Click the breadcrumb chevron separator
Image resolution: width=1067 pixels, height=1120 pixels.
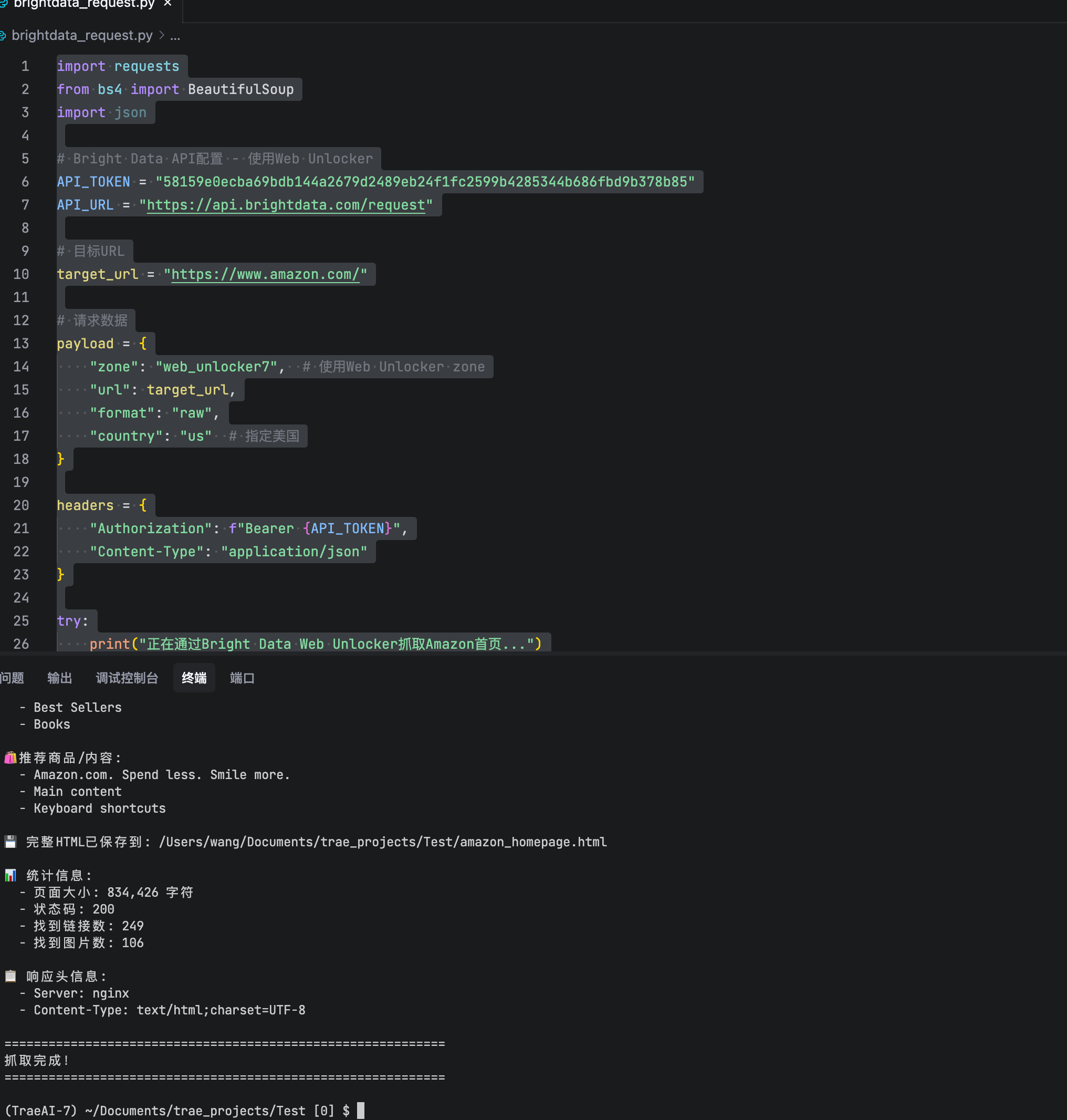click(x=162, y=36)
